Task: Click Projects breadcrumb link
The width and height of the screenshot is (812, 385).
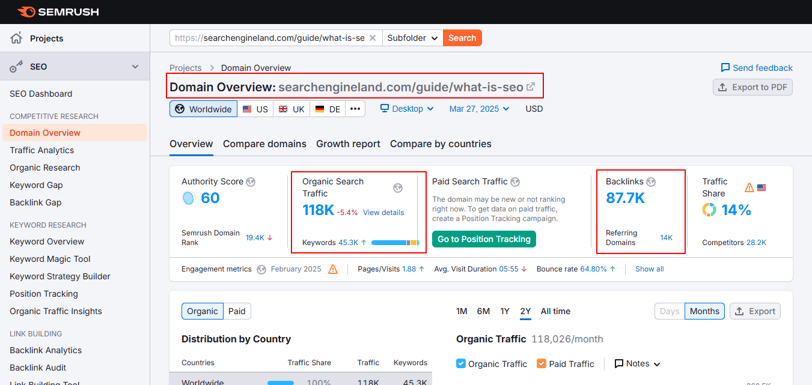Action: point(185,68)
